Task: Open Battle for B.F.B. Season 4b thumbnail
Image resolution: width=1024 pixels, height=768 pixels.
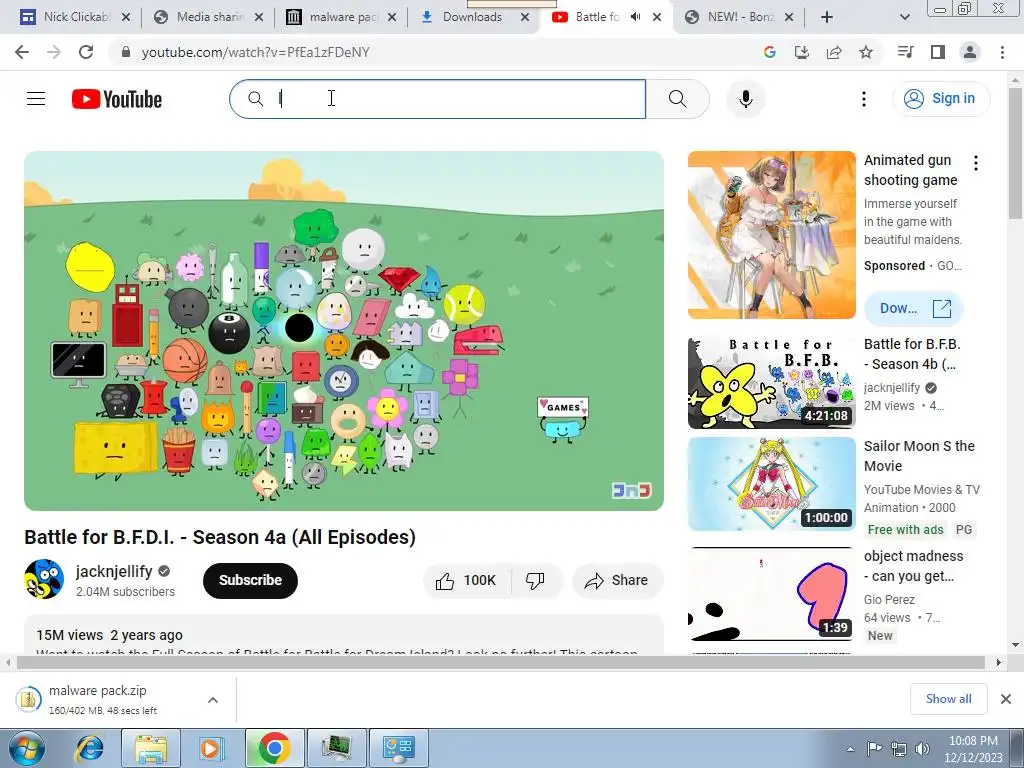Action: coord(771,383)
